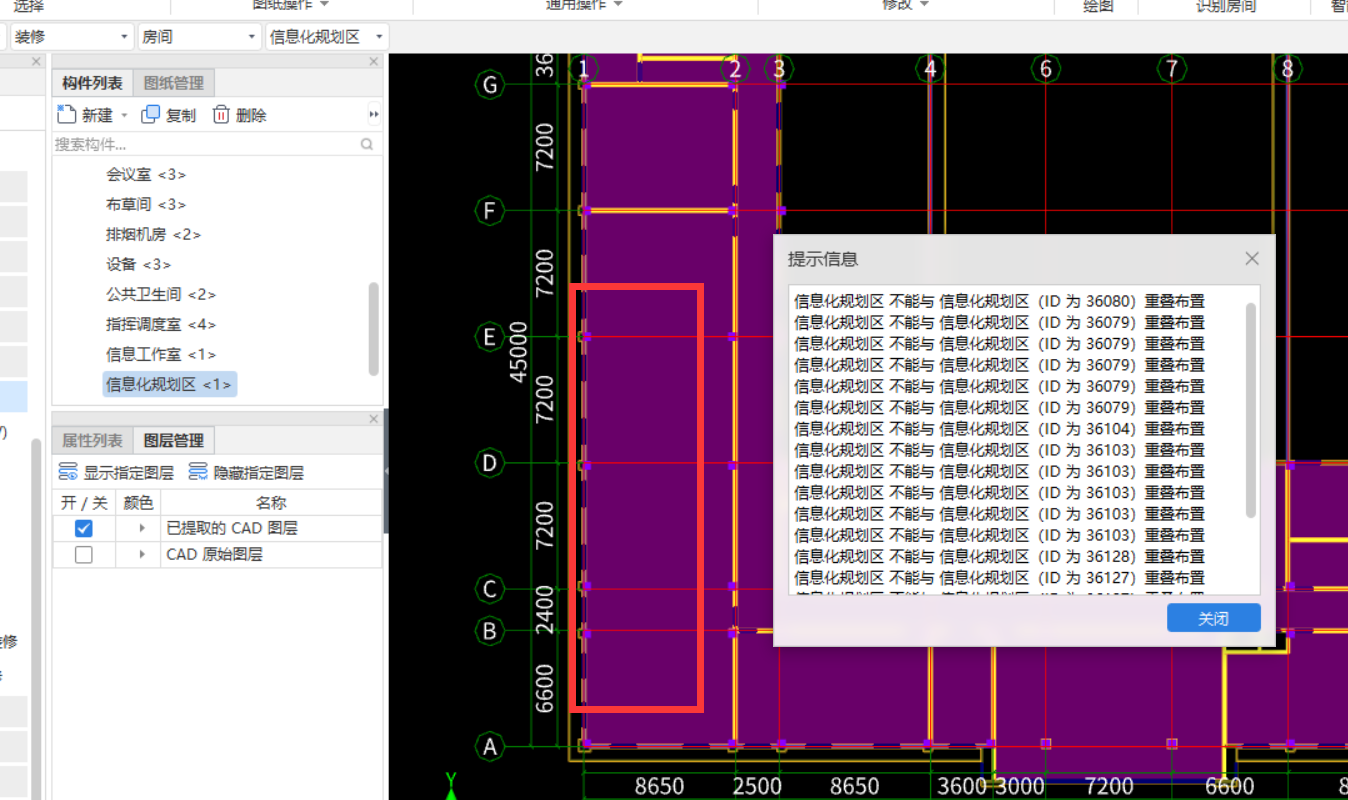Viewport: 1348px width, 800px height.
Task: Click the 提示信息 message list scrollbar
Action: point(1250,410)
